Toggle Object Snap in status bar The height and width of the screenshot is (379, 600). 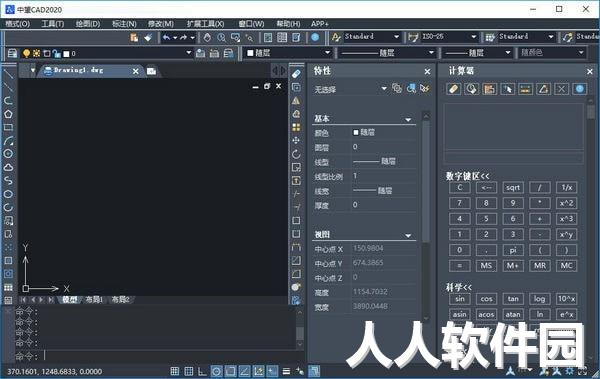[230, 371]
